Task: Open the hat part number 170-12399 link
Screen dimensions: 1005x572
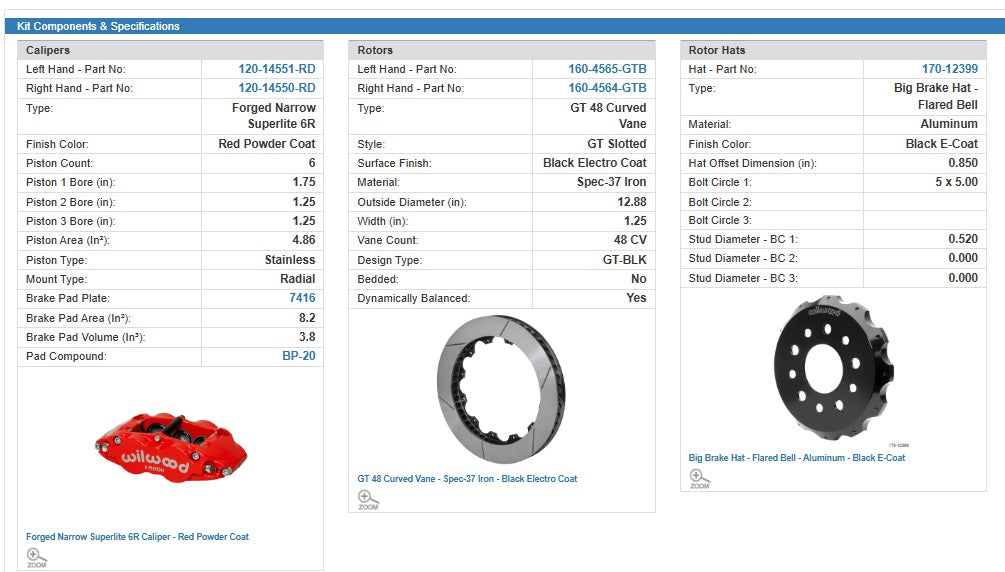Action: click(949, 69)
